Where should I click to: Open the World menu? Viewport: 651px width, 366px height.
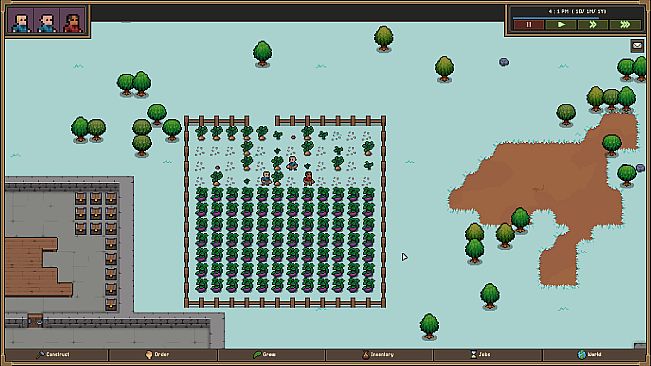point(594,354)
